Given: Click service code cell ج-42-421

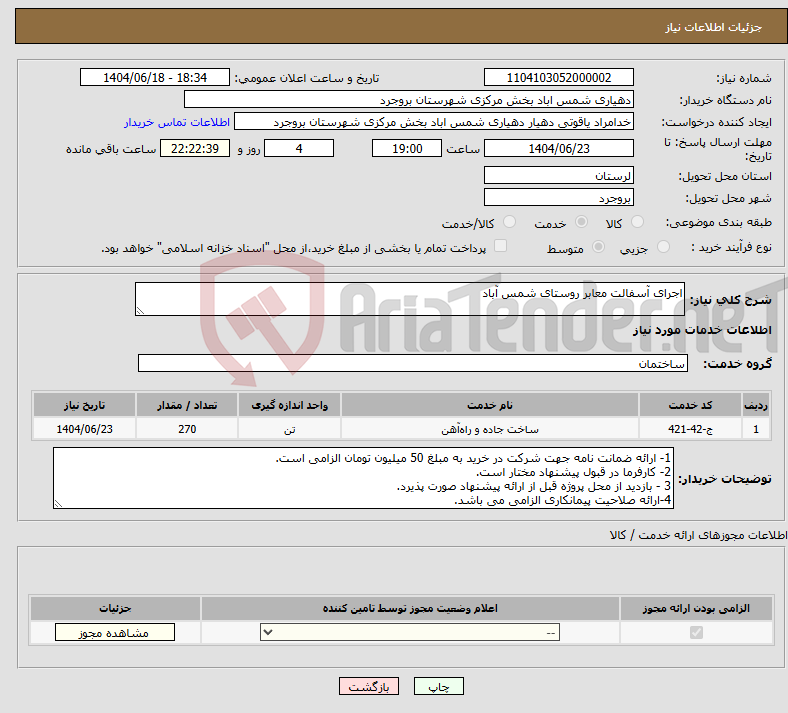Looking at the screenshot, I should (691, 429).
